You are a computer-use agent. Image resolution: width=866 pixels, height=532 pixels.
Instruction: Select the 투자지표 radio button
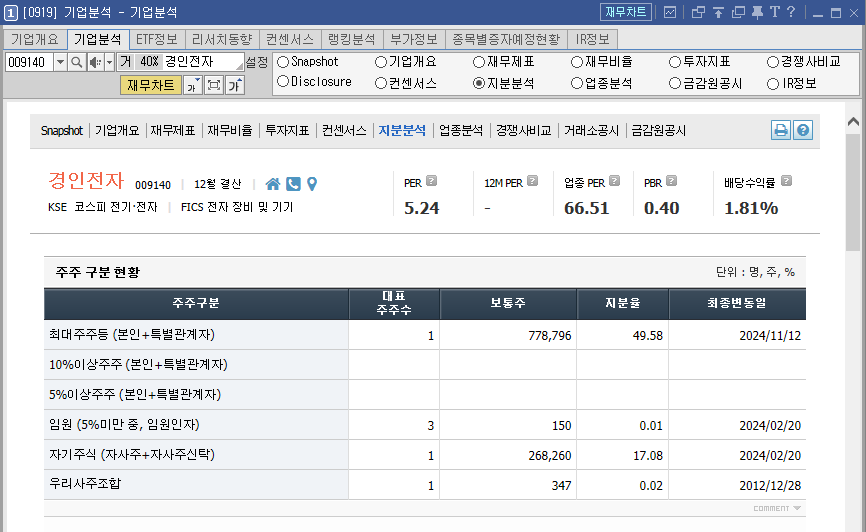coord(674,62)
